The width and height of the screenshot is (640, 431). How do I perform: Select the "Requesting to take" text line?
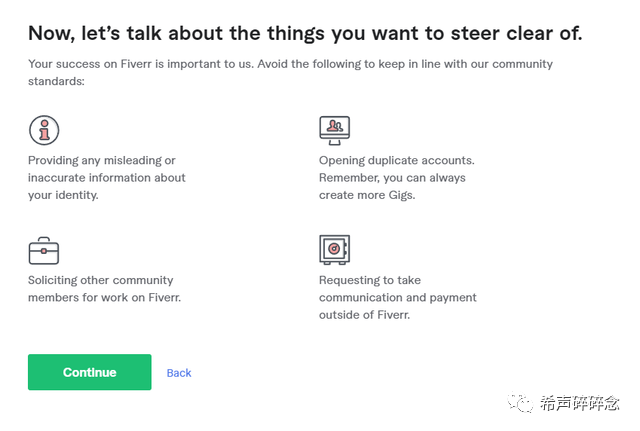[x=369, y=280]
